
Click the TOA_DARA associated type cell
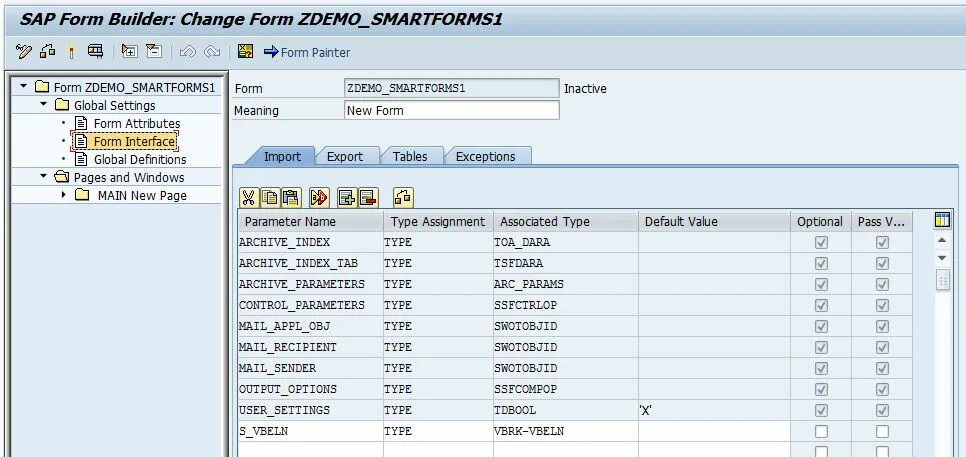(566, 243)
